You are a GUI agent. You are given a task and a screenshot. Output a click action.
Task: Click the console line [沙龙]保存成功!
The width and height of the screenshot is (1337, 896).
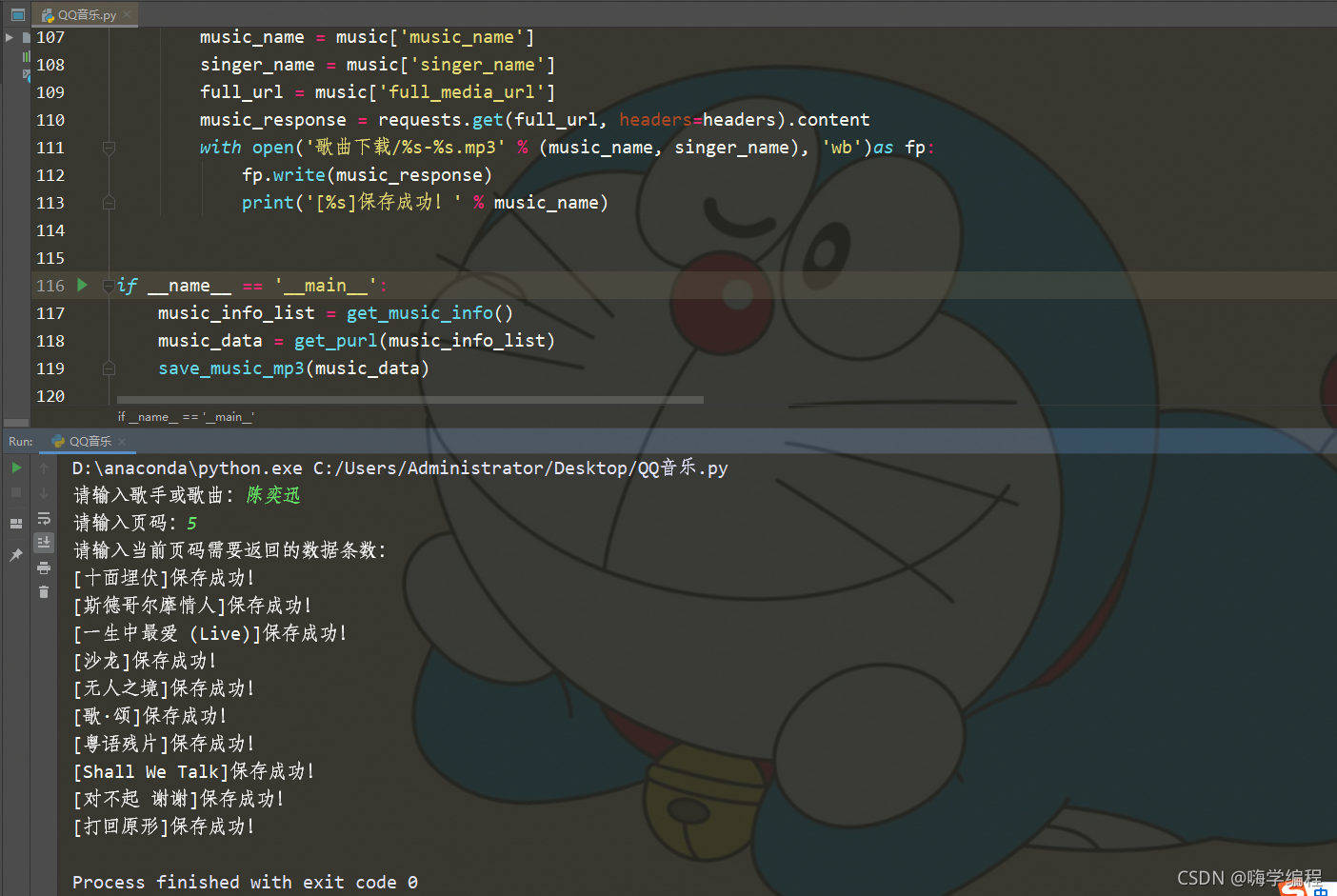145,661
